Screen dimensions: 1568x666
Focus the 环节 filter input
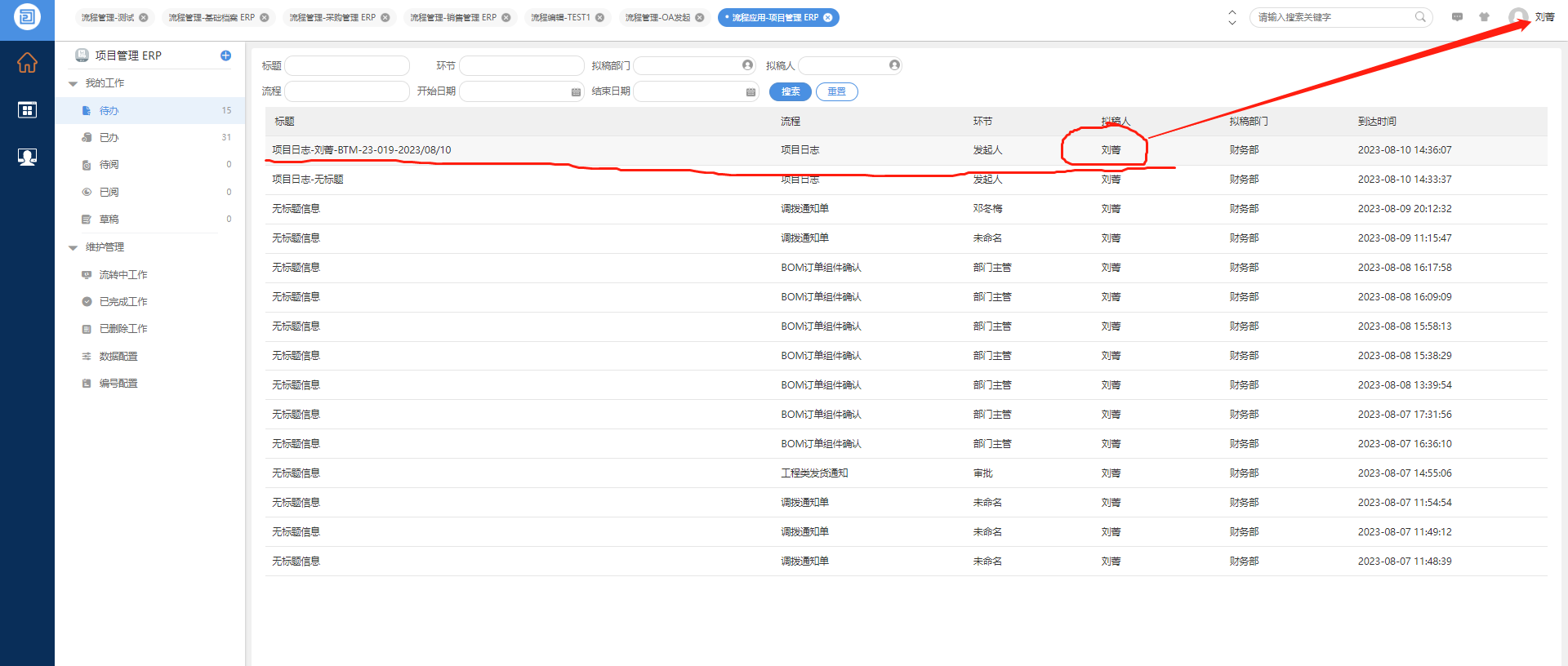tap(522, 65)
